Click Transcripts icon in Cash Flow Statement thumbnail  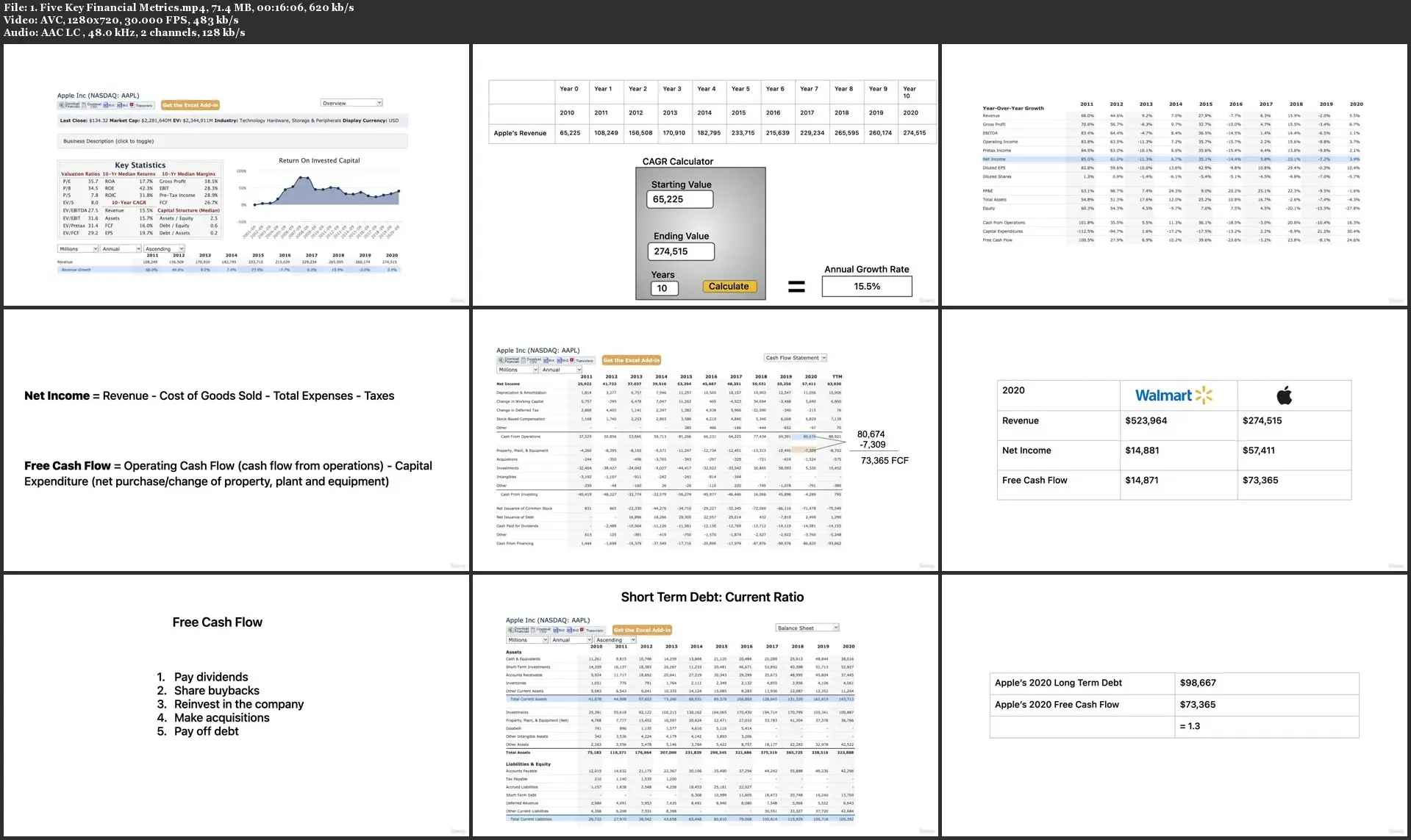click(x=582, y=360)
